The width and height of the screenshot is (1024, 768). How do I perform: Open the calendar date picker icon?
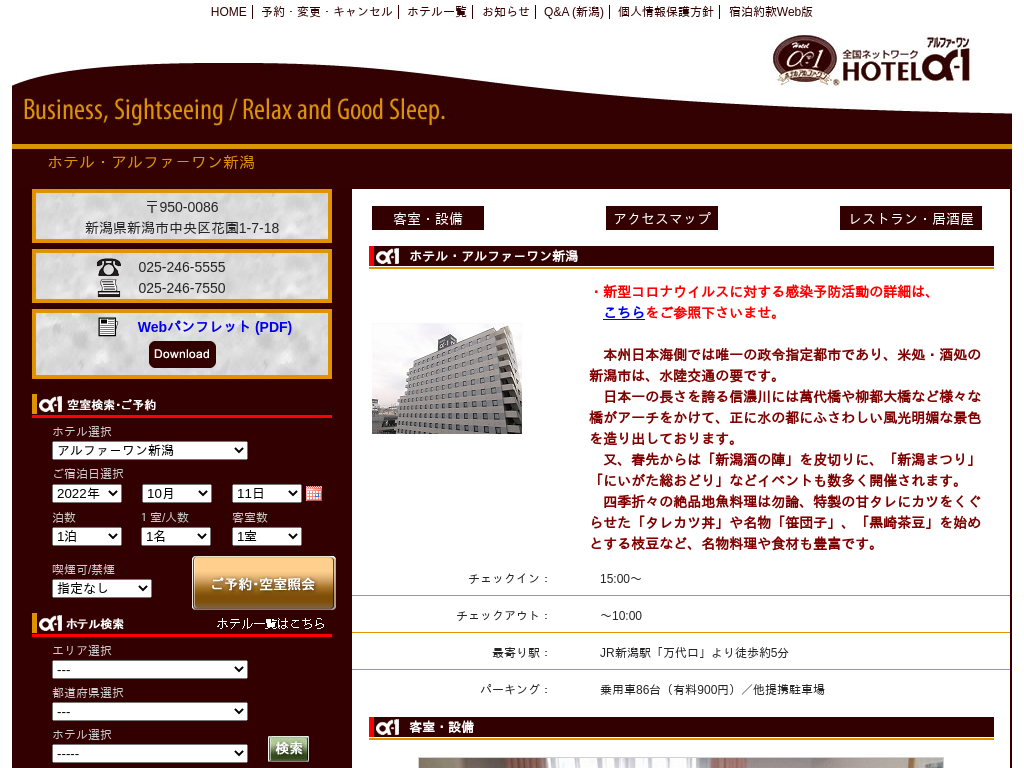point(313,494)
